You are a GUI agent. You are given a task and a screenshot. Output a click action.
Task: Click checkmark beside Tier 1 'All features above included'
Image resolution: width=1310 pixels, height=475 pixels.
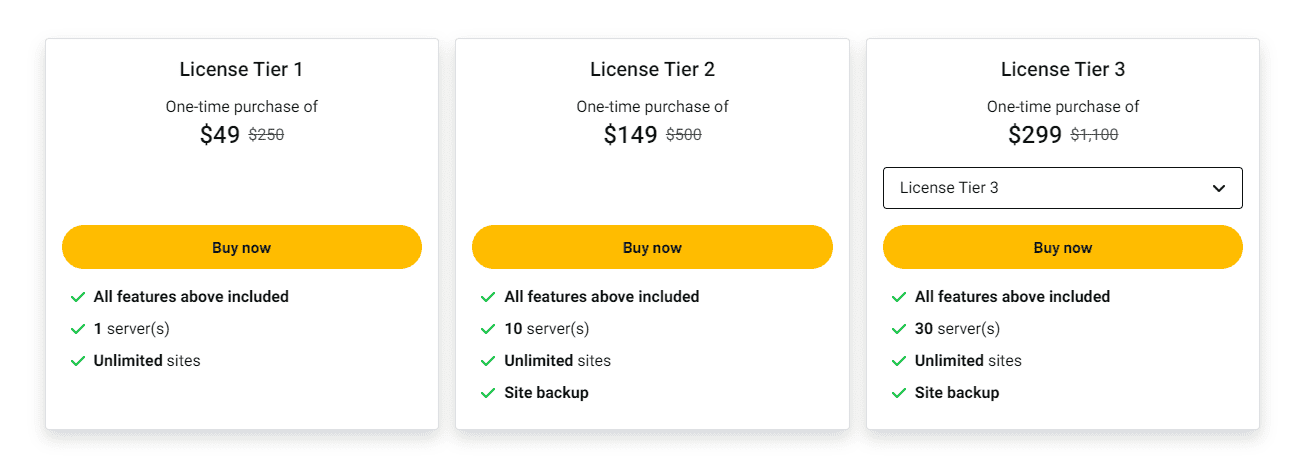point(78,297)
